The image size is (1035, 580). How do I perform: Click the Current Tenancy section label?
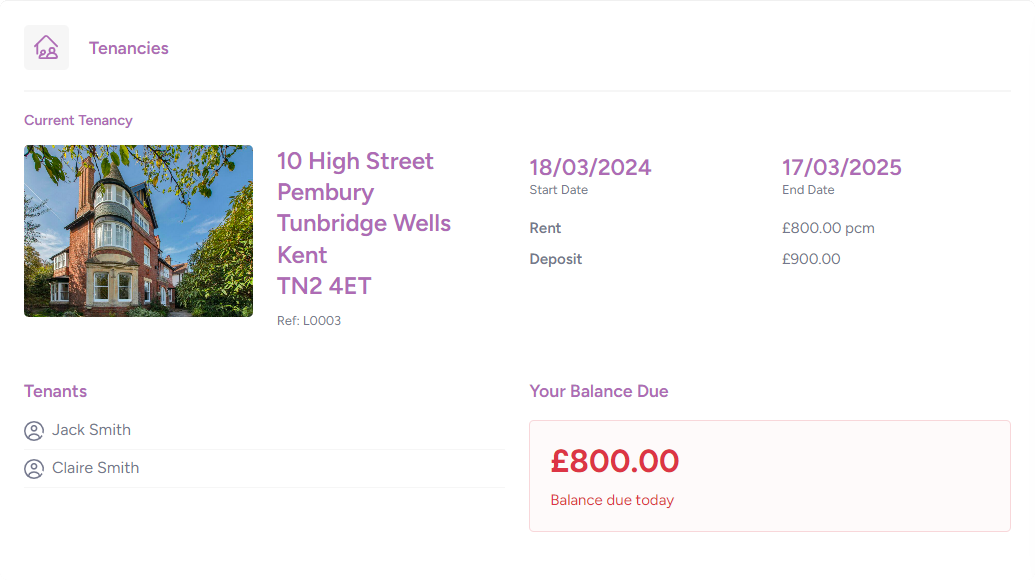point(79,120)
